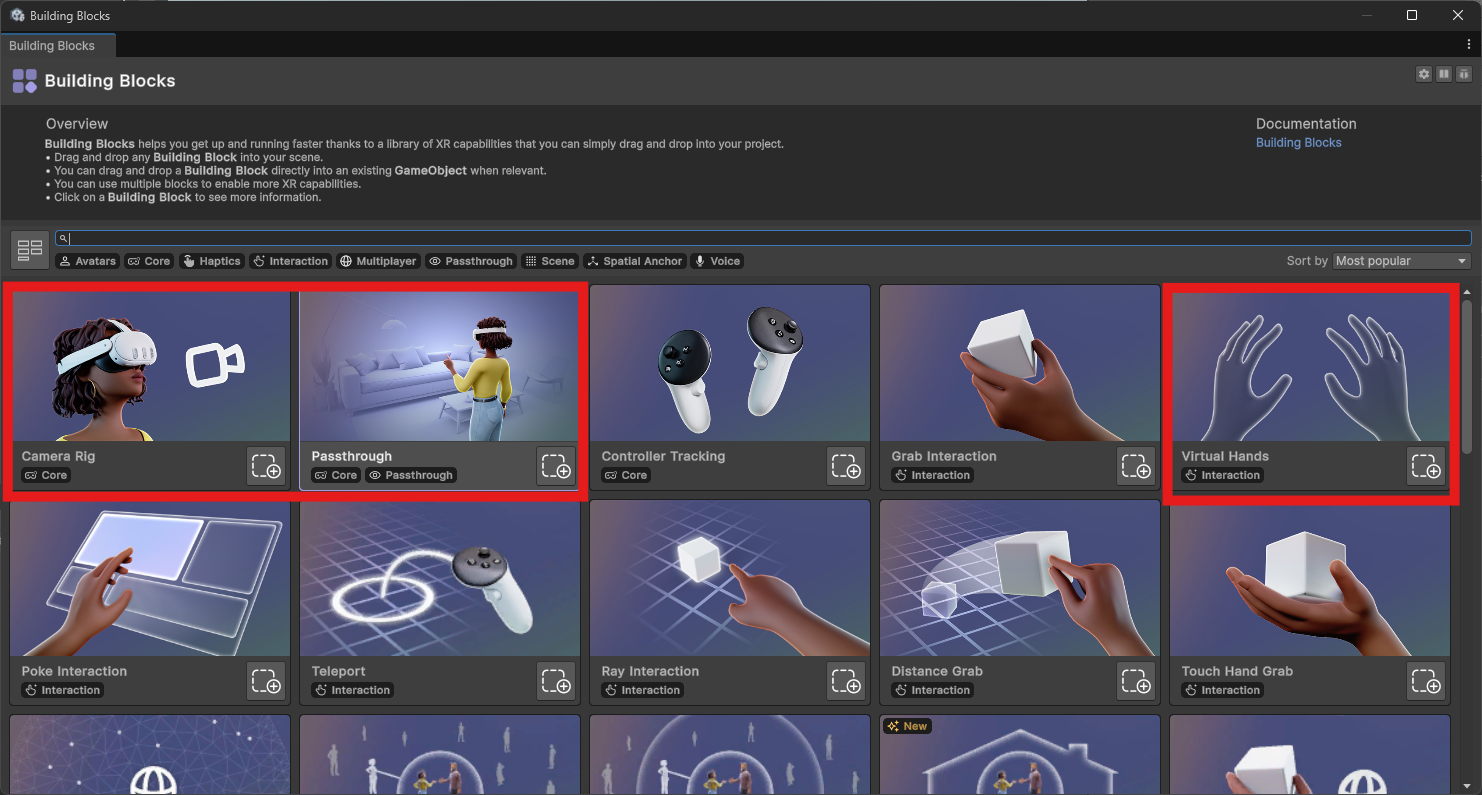The image size is (1482, 795).
Task: Select the Ray Interaction thumbnail
Action: coord(730,578)
